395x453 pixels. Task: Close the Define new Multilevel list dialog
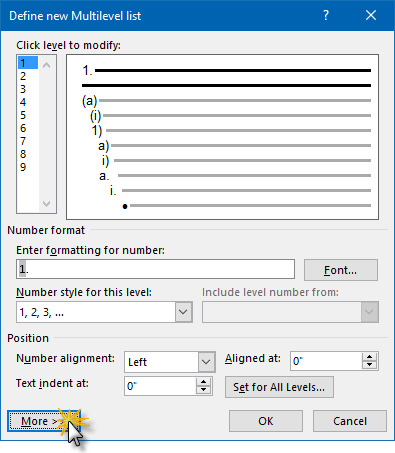(371, 15)
